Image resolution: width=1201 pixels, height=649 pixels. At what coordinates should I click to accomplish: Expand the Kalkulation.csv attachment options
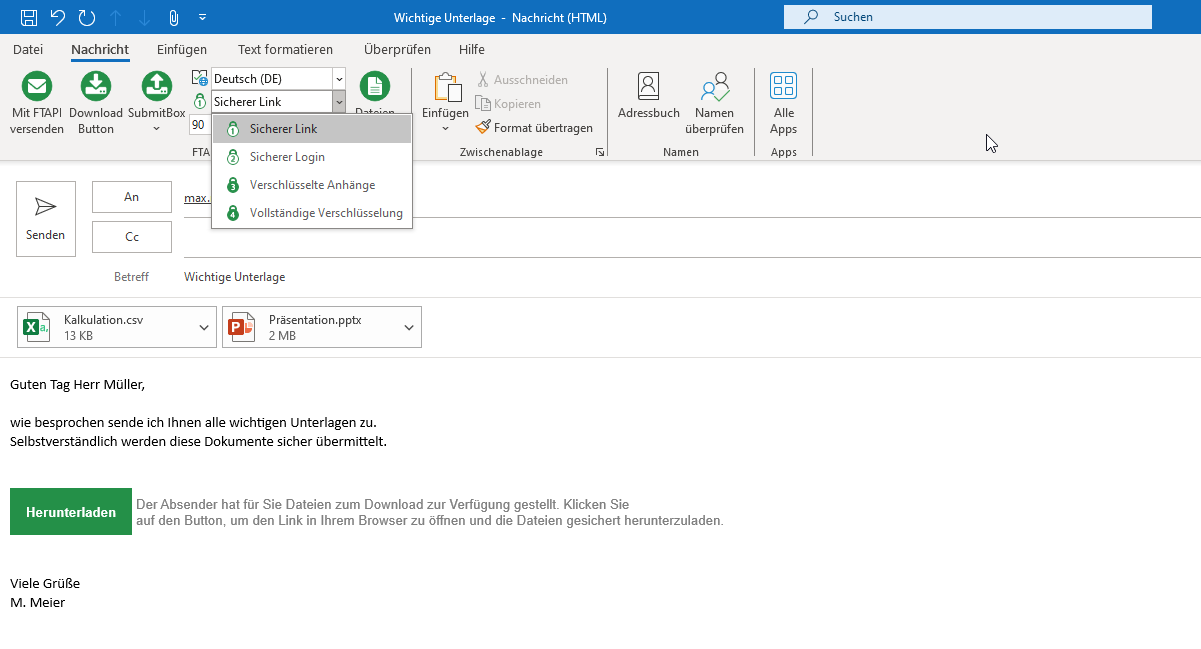coord(203,326)
